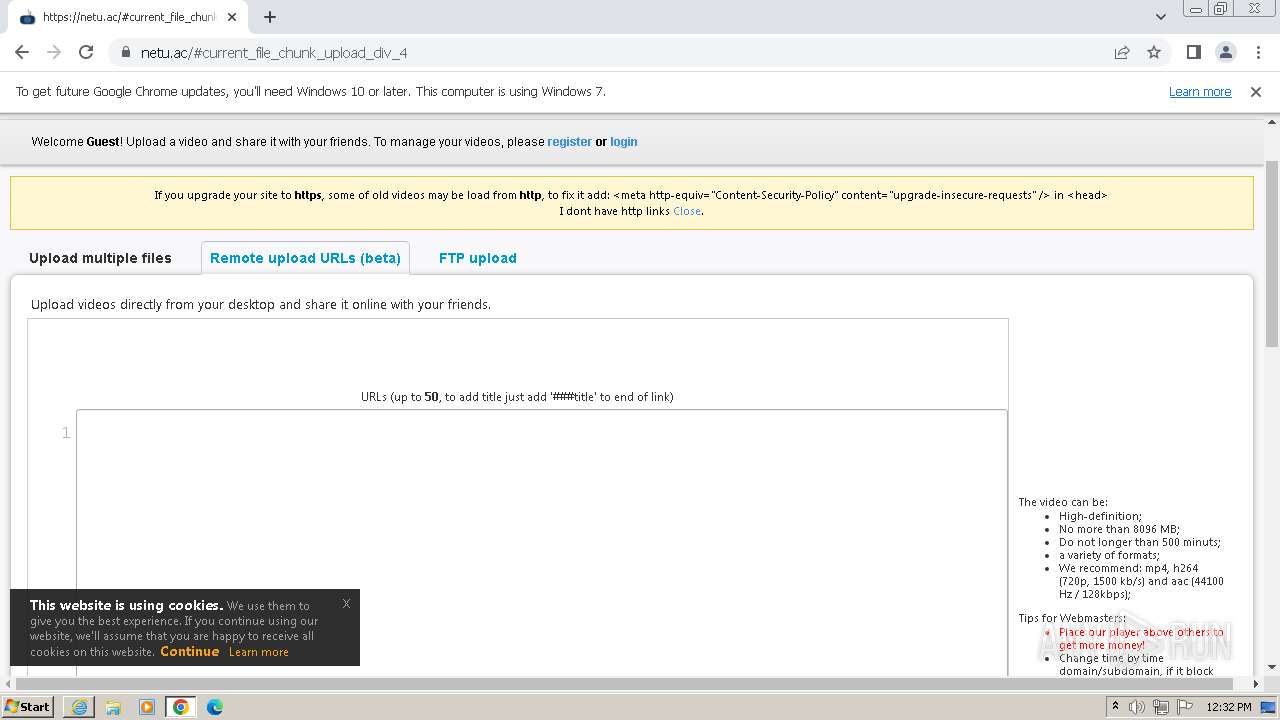Select Chrome in the taskbar
1280x720 pixels.
[181, 707]
